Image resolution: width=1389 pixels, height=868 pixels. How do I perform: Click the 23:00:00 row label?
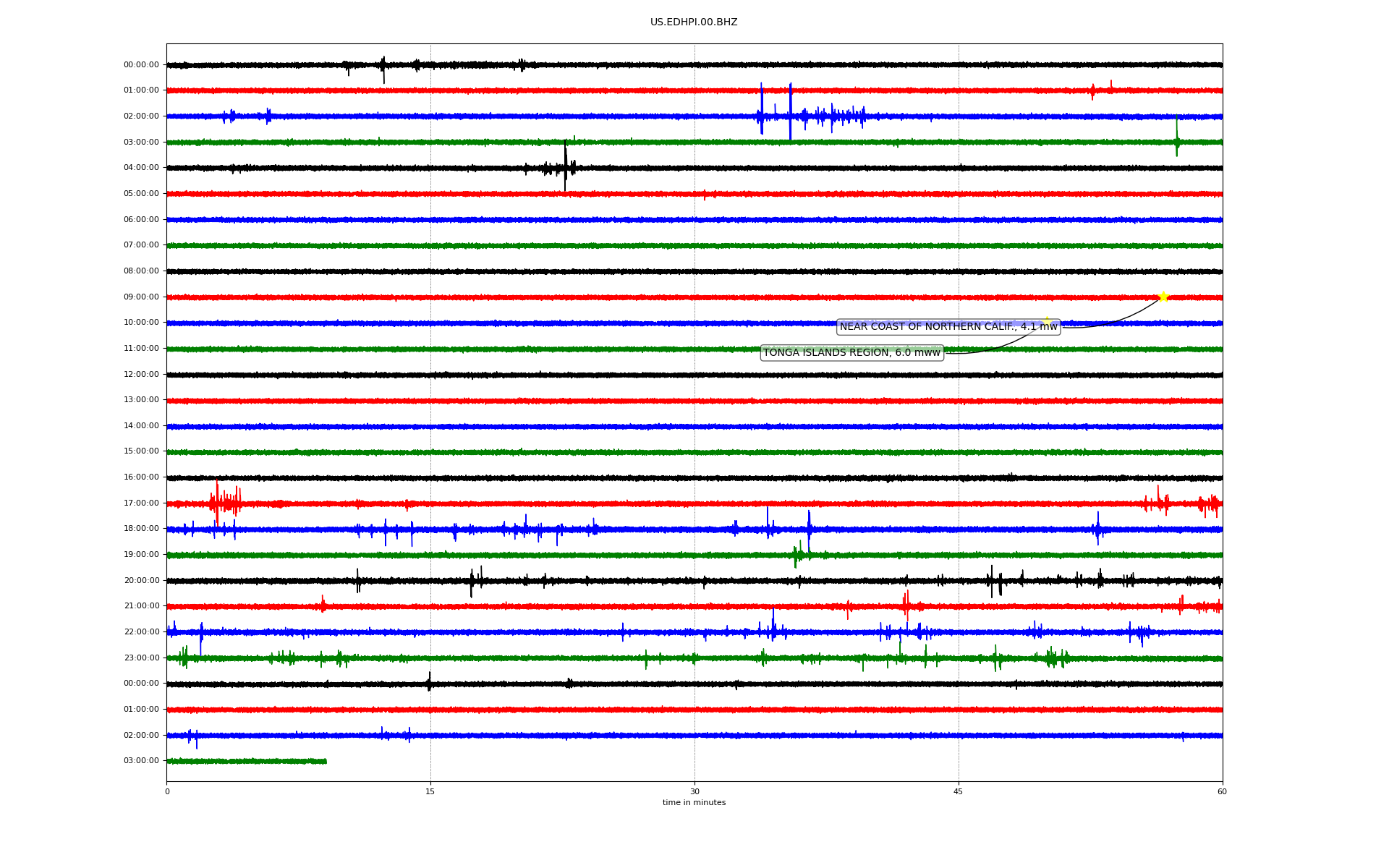click(141, 658)
